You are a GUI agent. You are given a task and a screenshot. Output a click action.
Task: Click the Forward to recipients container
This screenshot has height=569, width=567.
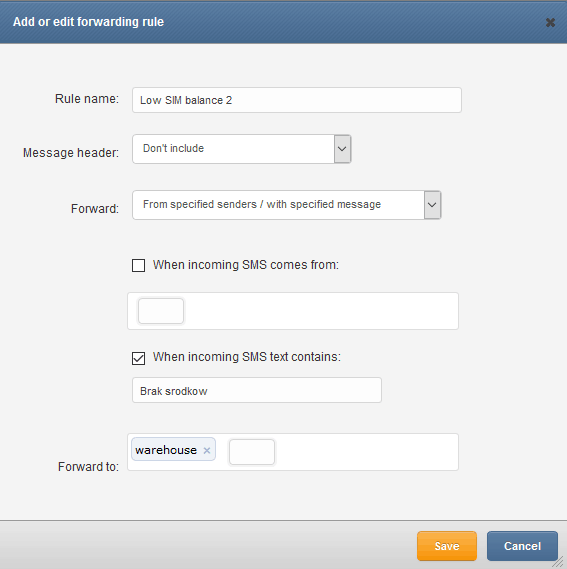[x=293, y=452]
